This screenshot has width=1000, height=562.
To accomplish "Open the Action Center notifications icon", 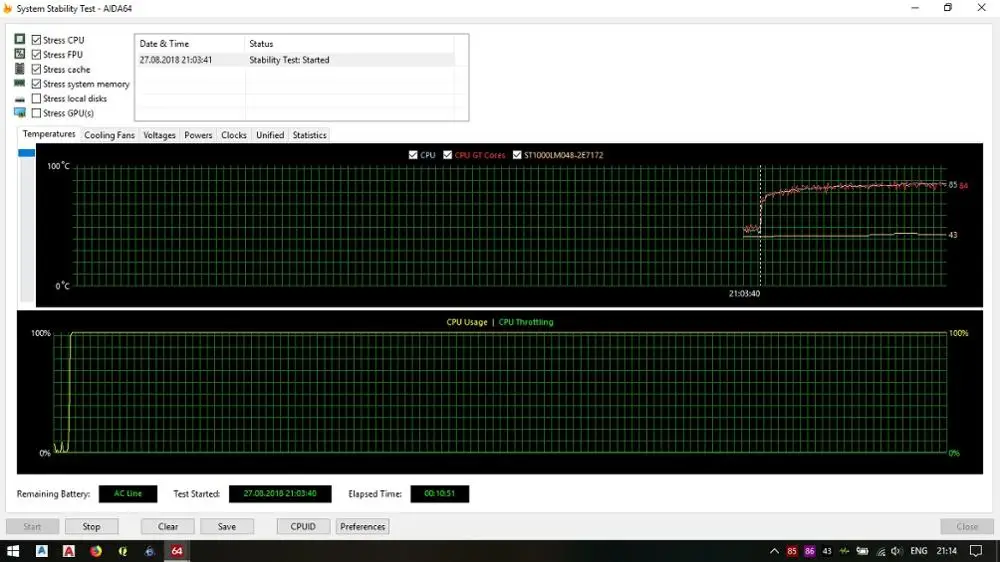I will [x=976, y=551].
